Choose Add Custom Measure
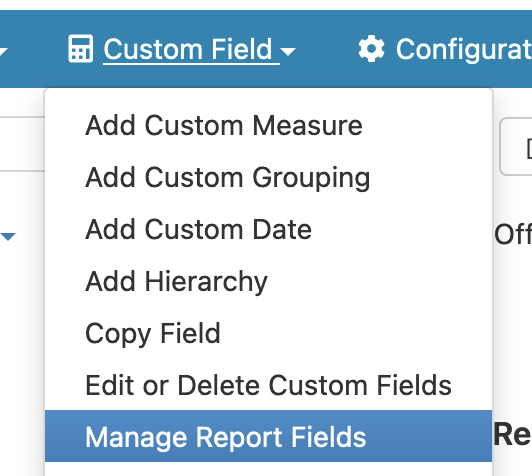 pyautogui.click(x=224, y=126)
